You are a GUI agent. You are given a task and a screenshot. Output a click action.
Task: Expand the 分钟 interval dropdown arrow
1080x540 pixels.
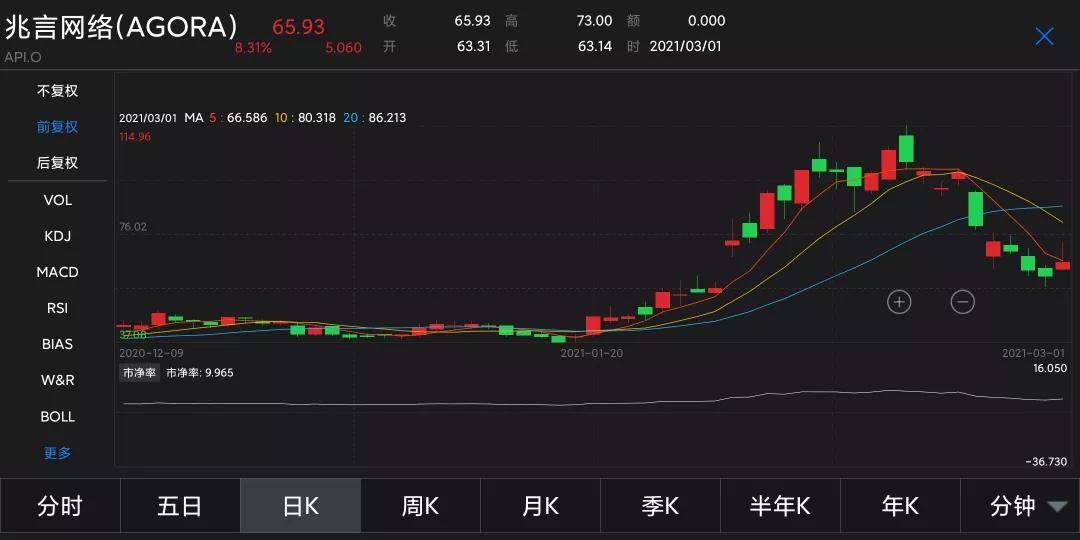pyautogui.click(x=1057, y=507)
